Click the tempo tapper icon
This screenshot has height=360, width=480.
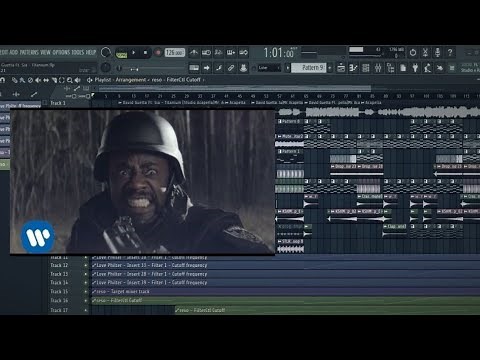427,68
